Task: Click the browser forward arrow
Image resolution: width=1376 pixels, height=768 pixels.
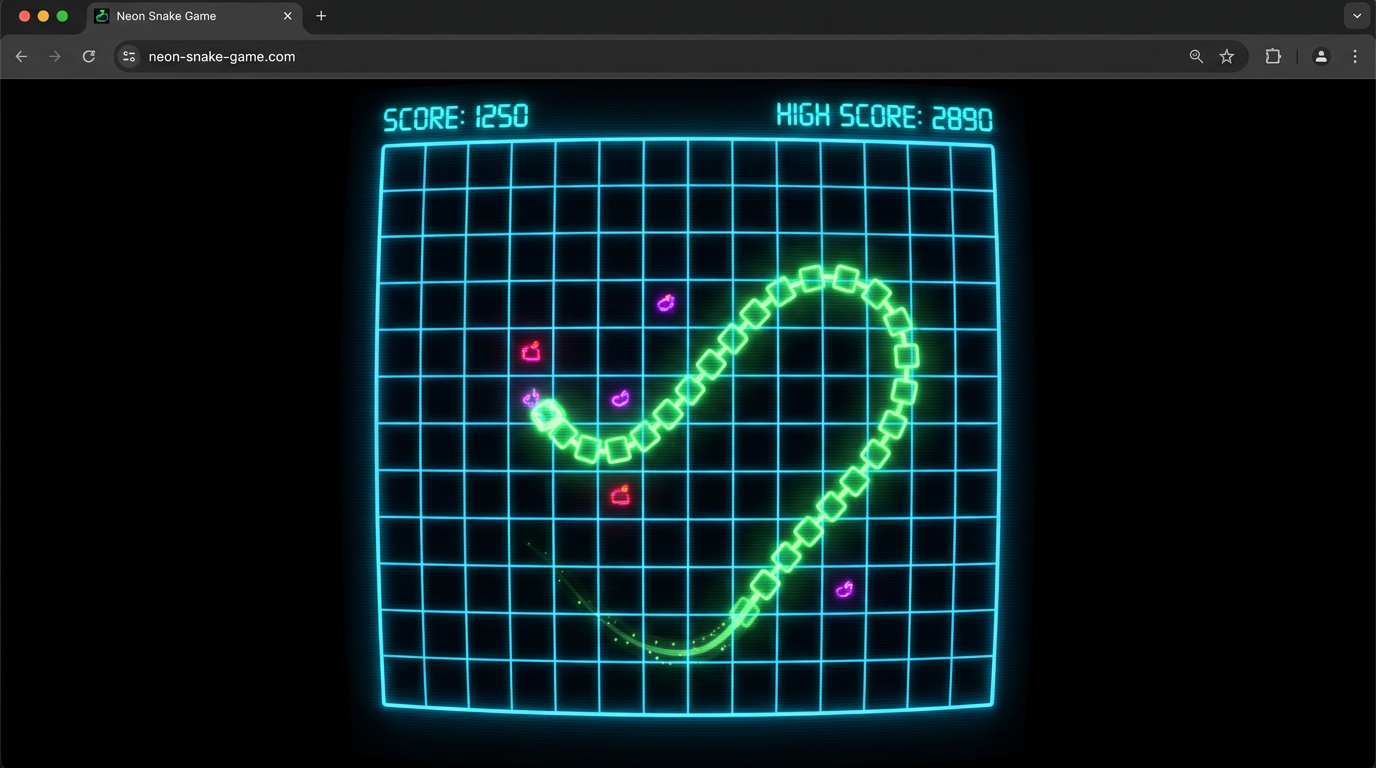Action: pos(55,57)
